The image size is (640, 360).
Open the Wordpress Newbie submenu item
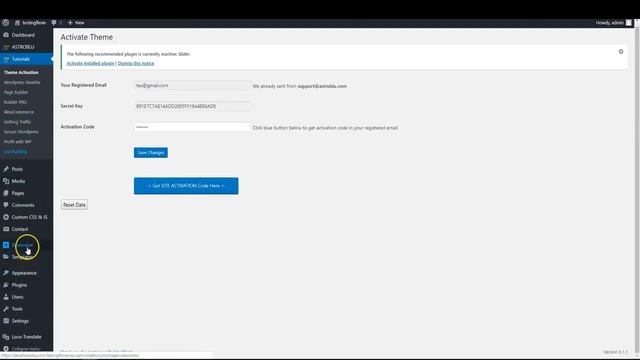click(22, 82)
